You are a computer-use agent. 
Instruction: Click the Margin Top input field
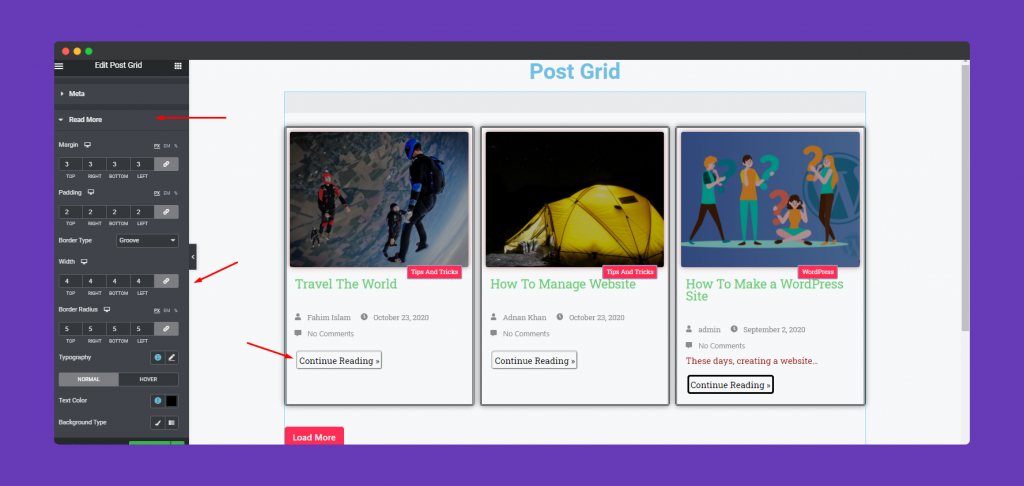[71, 164]
